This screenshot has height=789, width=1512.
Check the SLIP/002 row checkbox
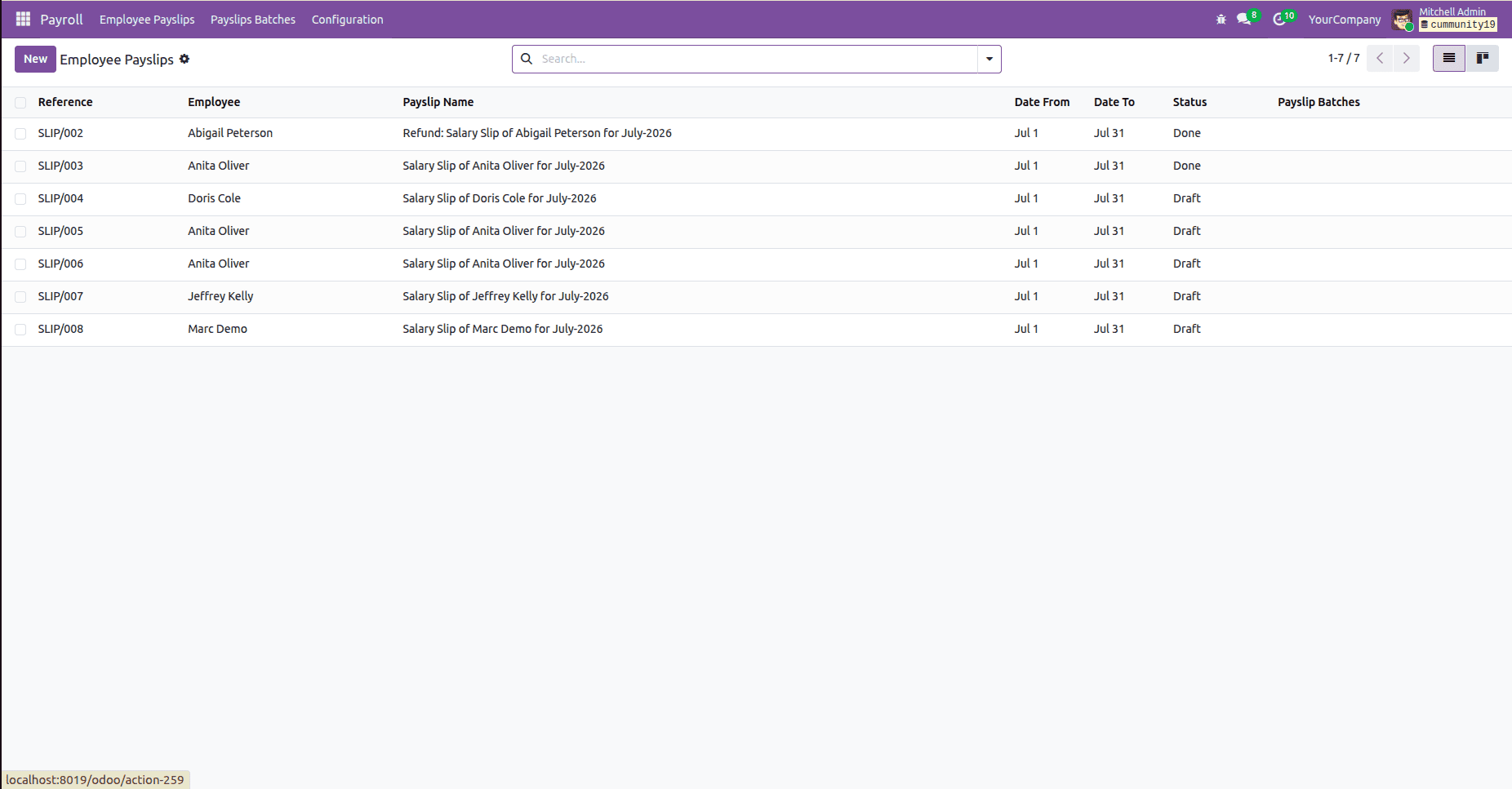(20, 134)
